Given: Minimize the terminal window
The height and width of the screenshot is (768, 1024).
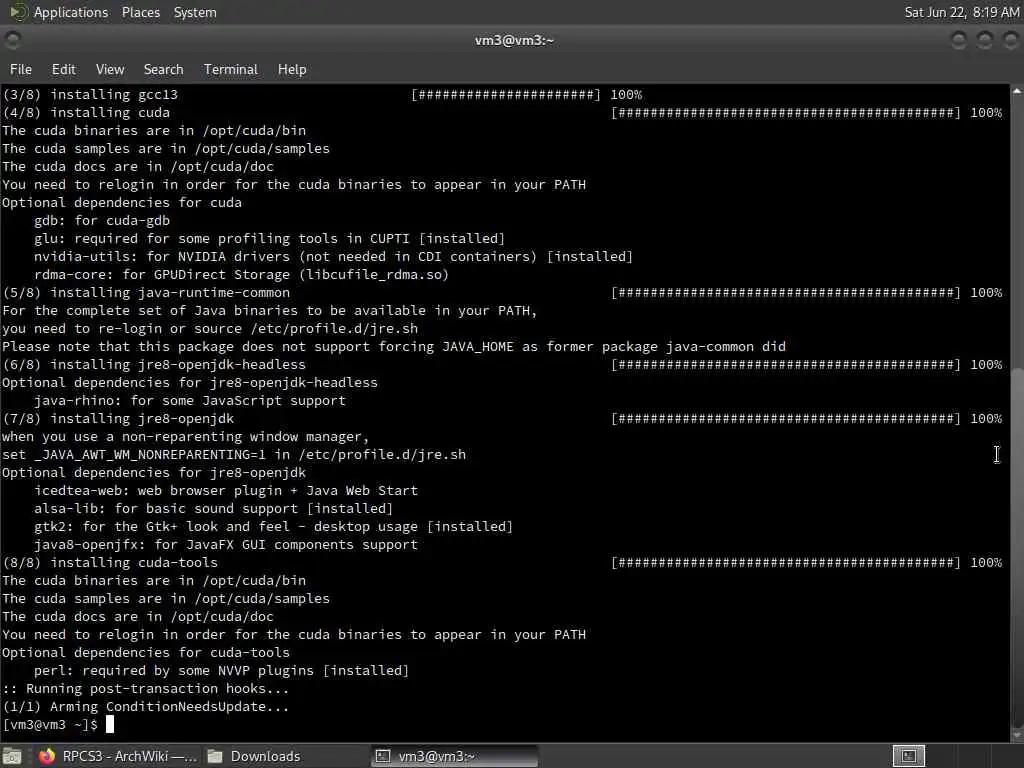Looking at the screenshot, I should tap(958, 40).
